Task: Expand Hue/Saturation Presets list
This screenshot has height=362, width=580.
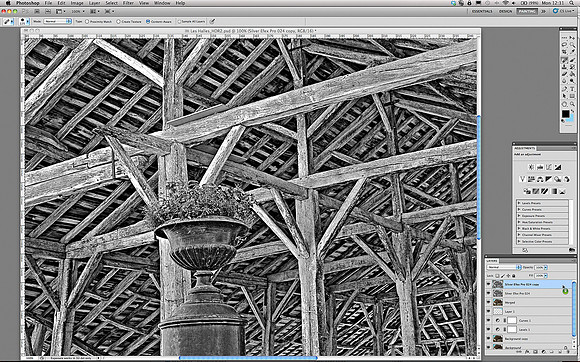Action: pos(519,222)
